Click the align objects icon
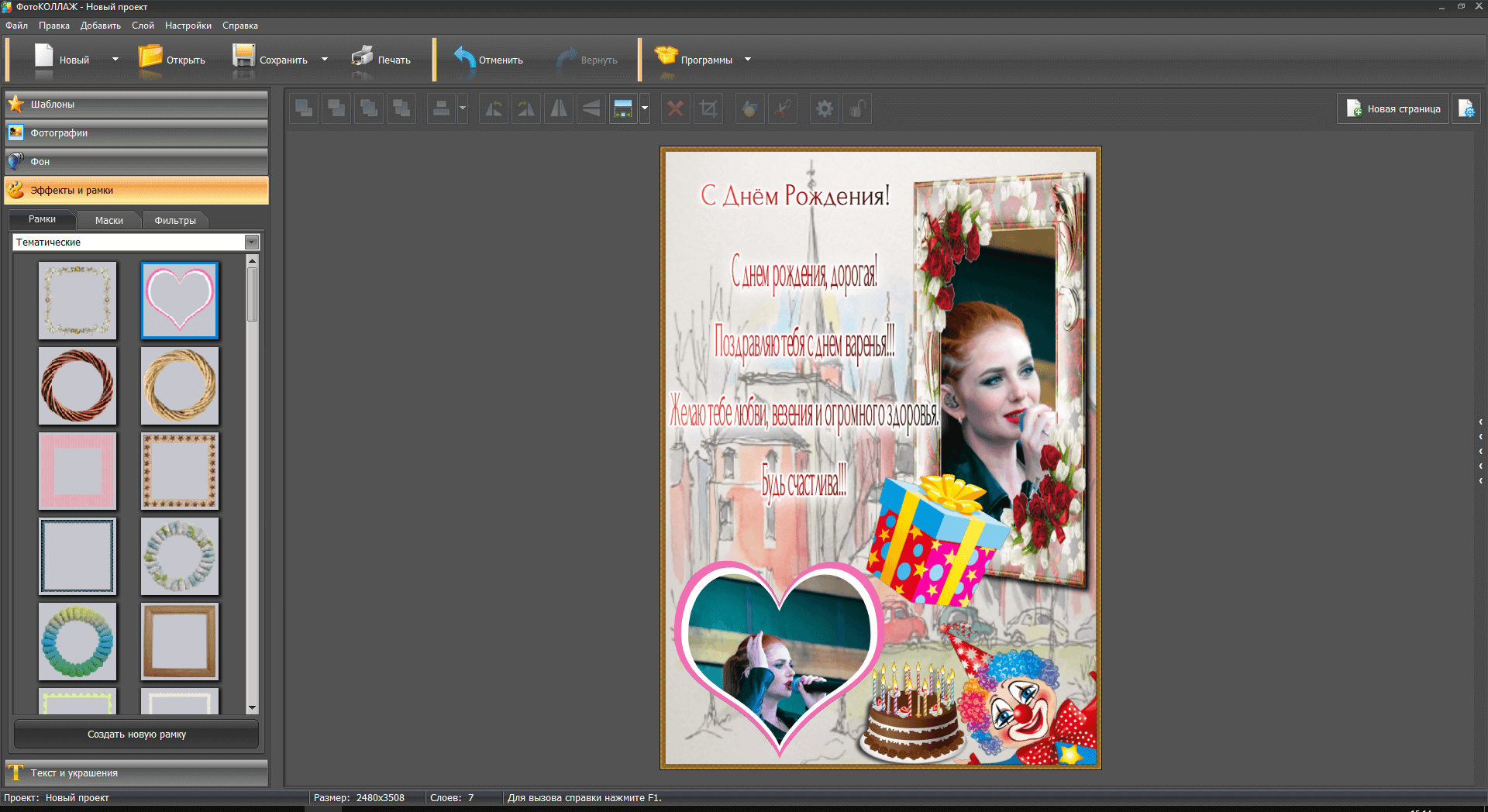Screen dimensions: 1488x812 [x=441, y=108]
